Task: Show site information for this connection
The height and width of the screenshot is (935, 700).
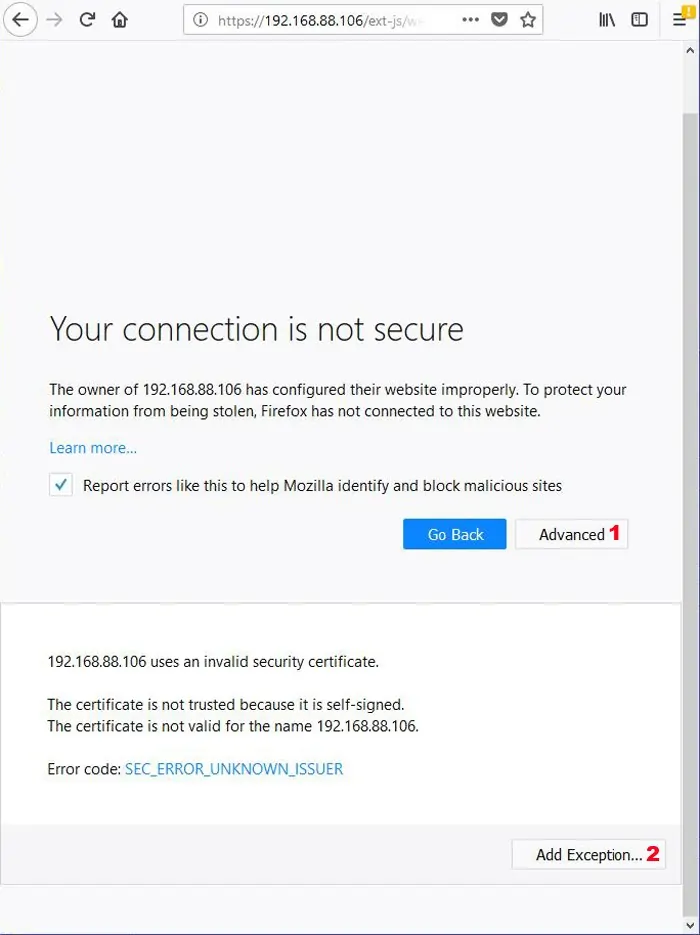Action: [200, 20]
